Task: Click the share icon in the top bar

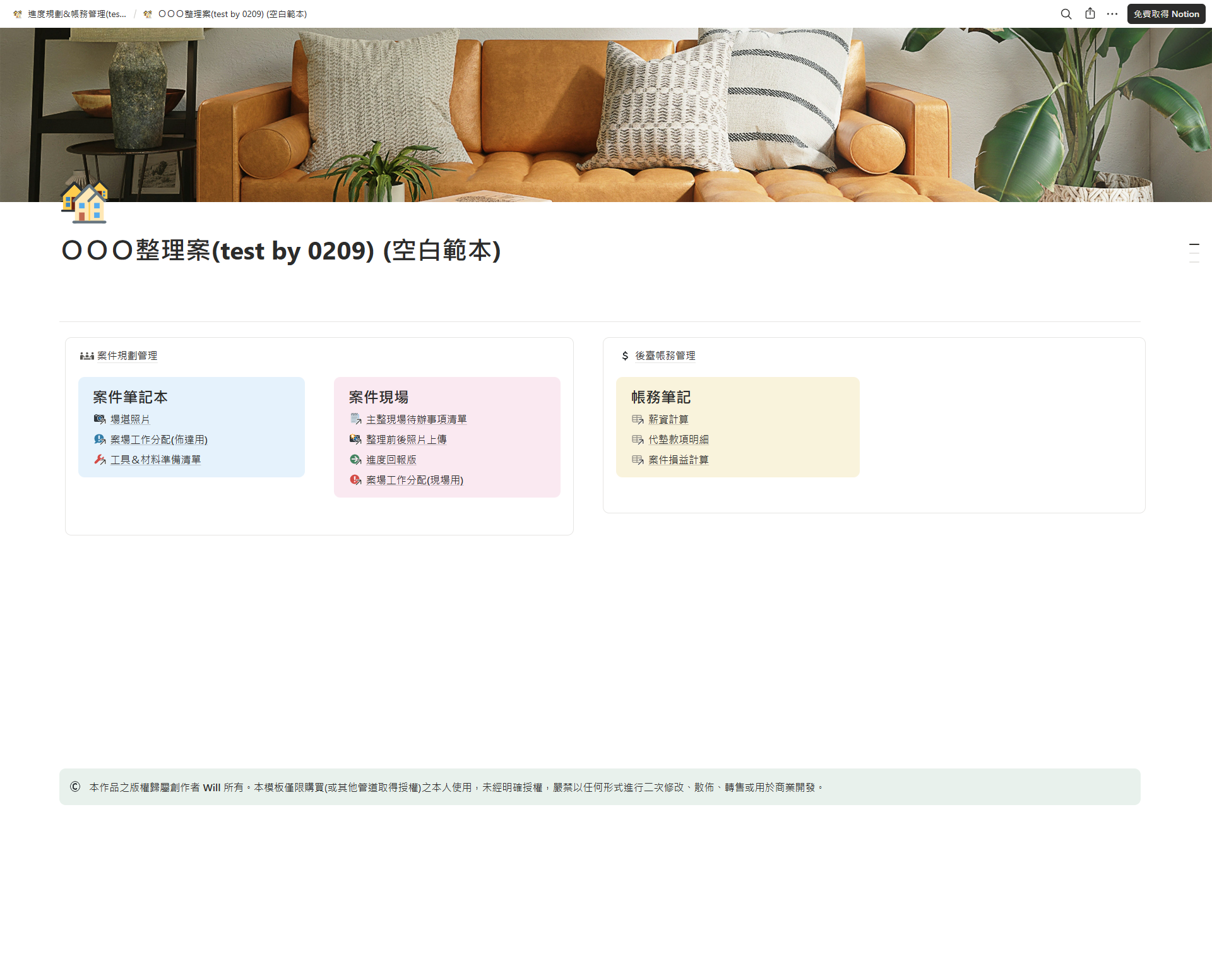Action: coord(1090,14)
